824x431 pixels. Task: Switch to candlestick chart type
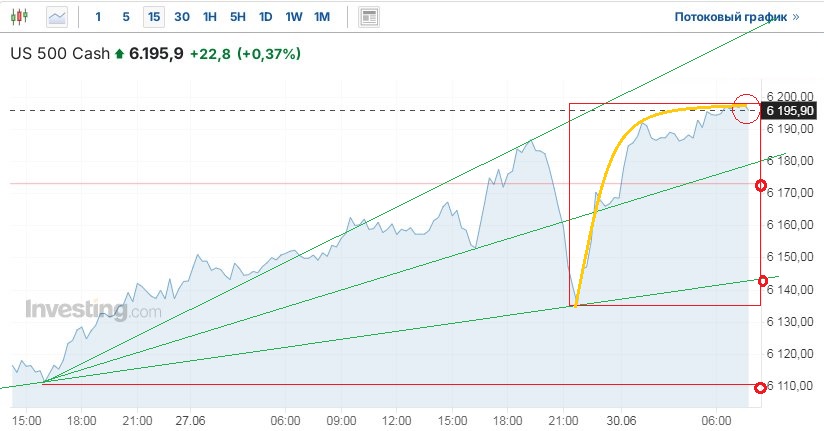coord(23,17)
